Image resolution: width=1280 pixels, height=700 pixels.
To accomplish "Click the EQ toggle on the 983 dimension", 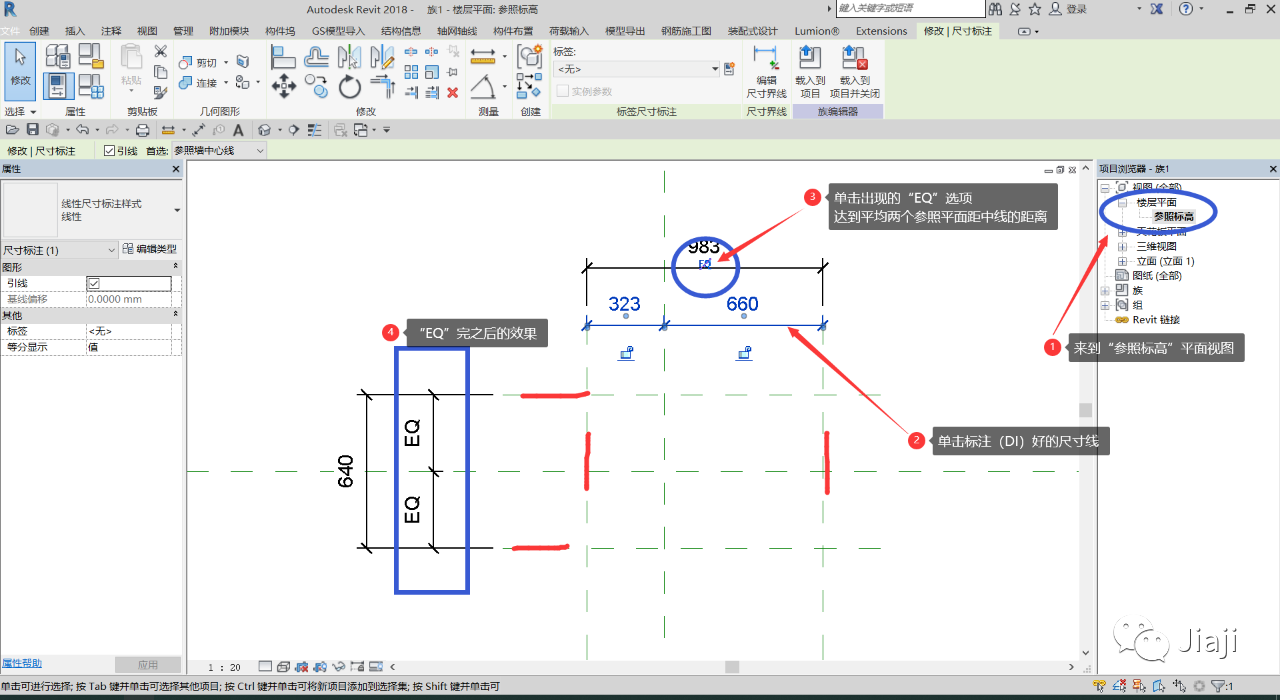I will pos(705,264).
